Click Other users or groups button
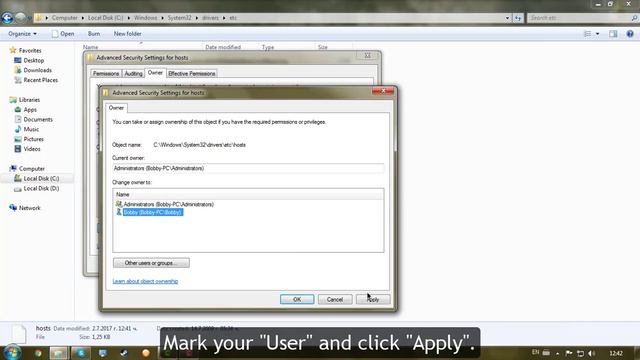The width and height of the screenshot is (640, 360). coord(151,263)
